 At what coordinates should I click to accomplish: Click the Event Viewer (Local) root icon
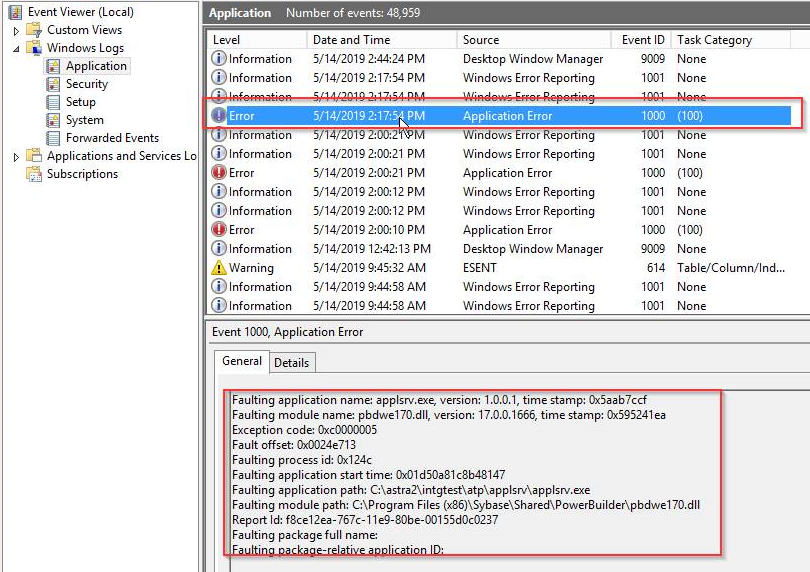pyautogui.click(x=15, y=12)
